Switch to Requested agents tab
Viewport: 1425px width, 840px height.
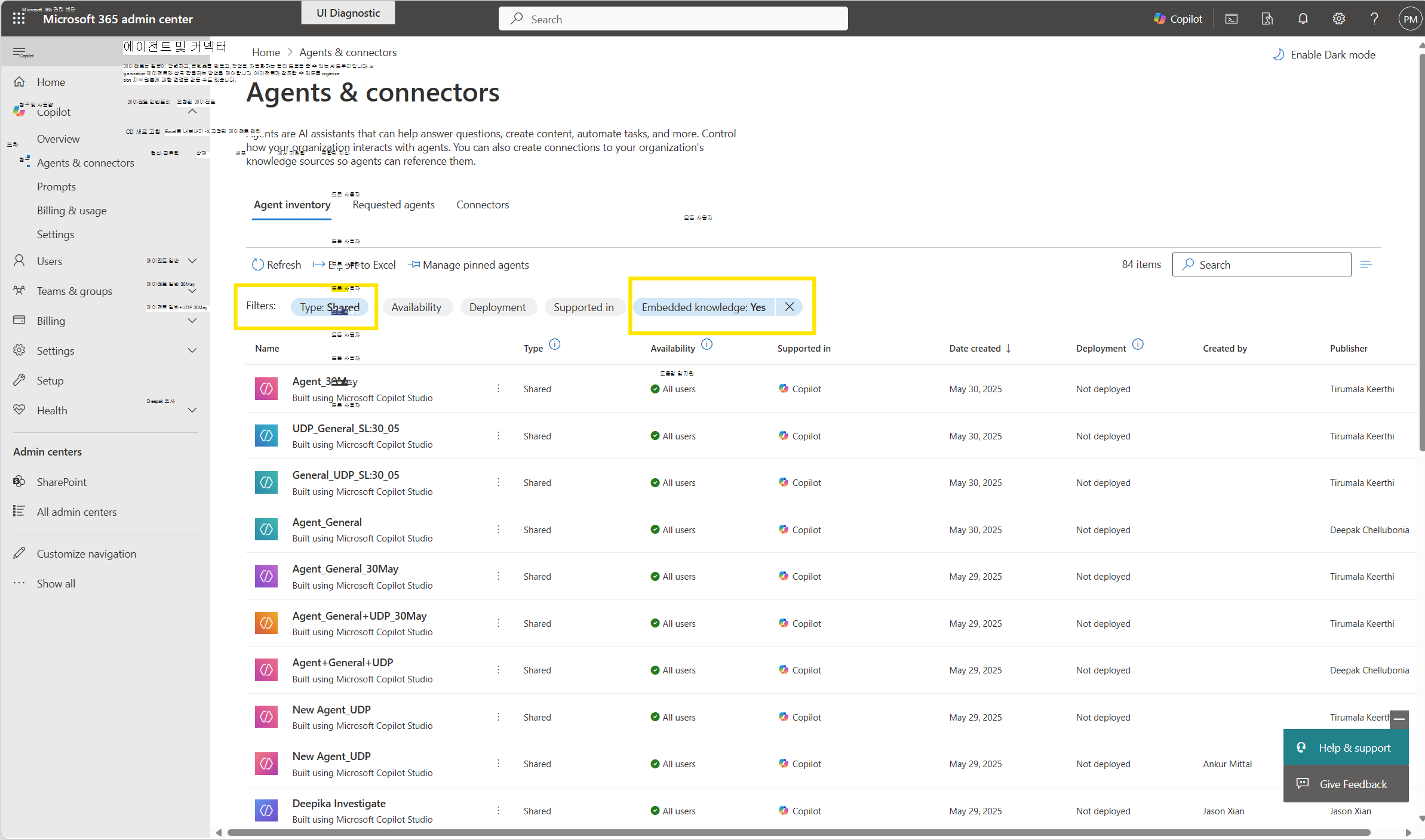(393, 205)
